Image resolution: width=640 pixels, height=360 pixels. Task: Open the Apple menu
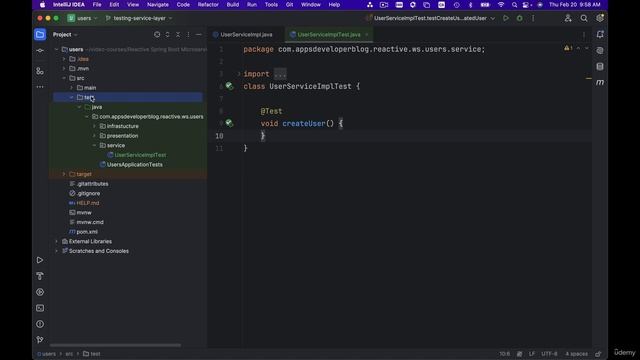42,4
